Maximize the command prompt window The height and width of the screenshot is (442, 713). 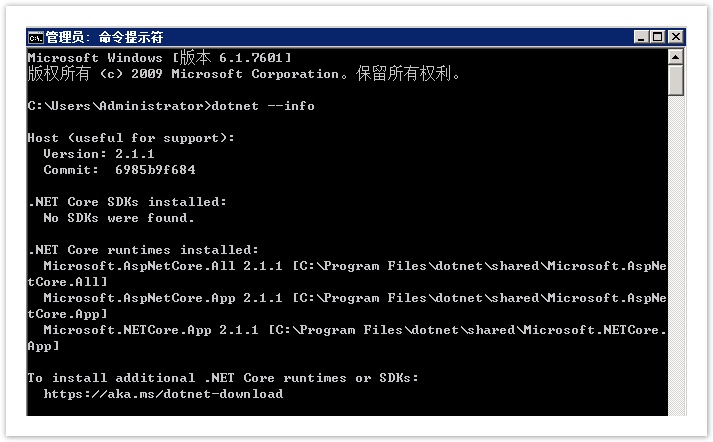(x=658, y=37)
